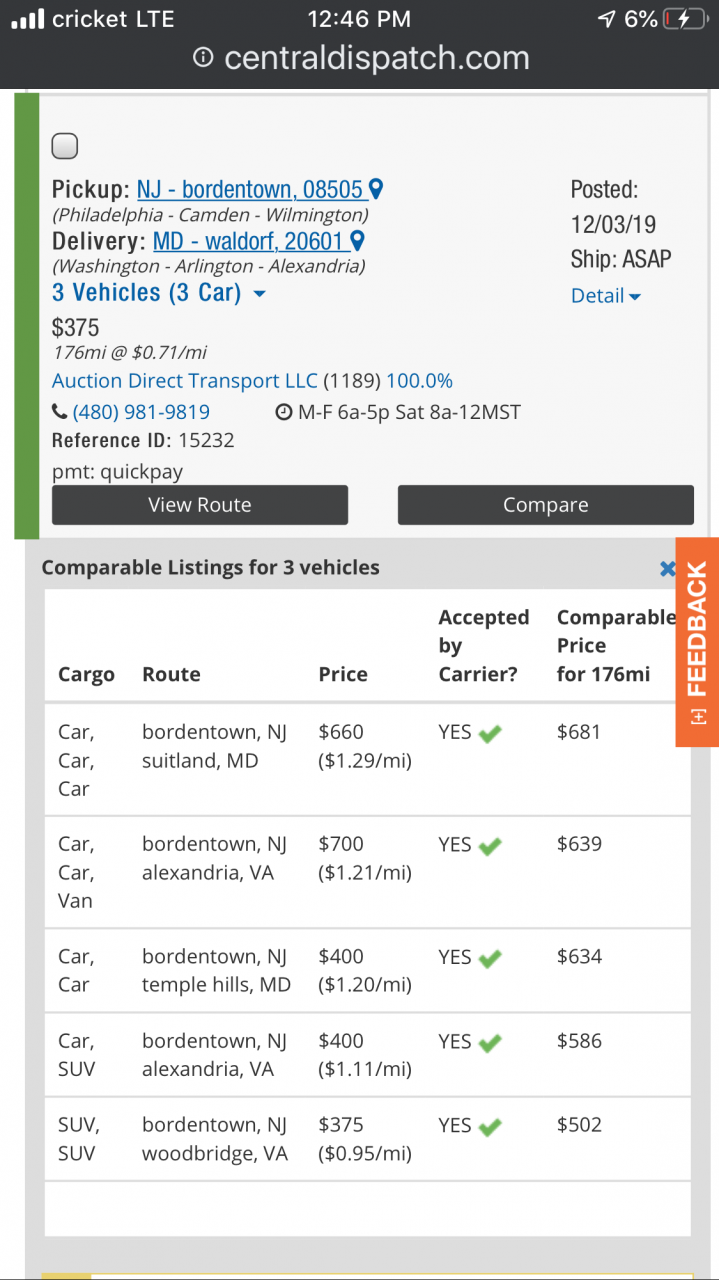Tap the phone icon beside (480) 981-9819

tap(60, 412)
